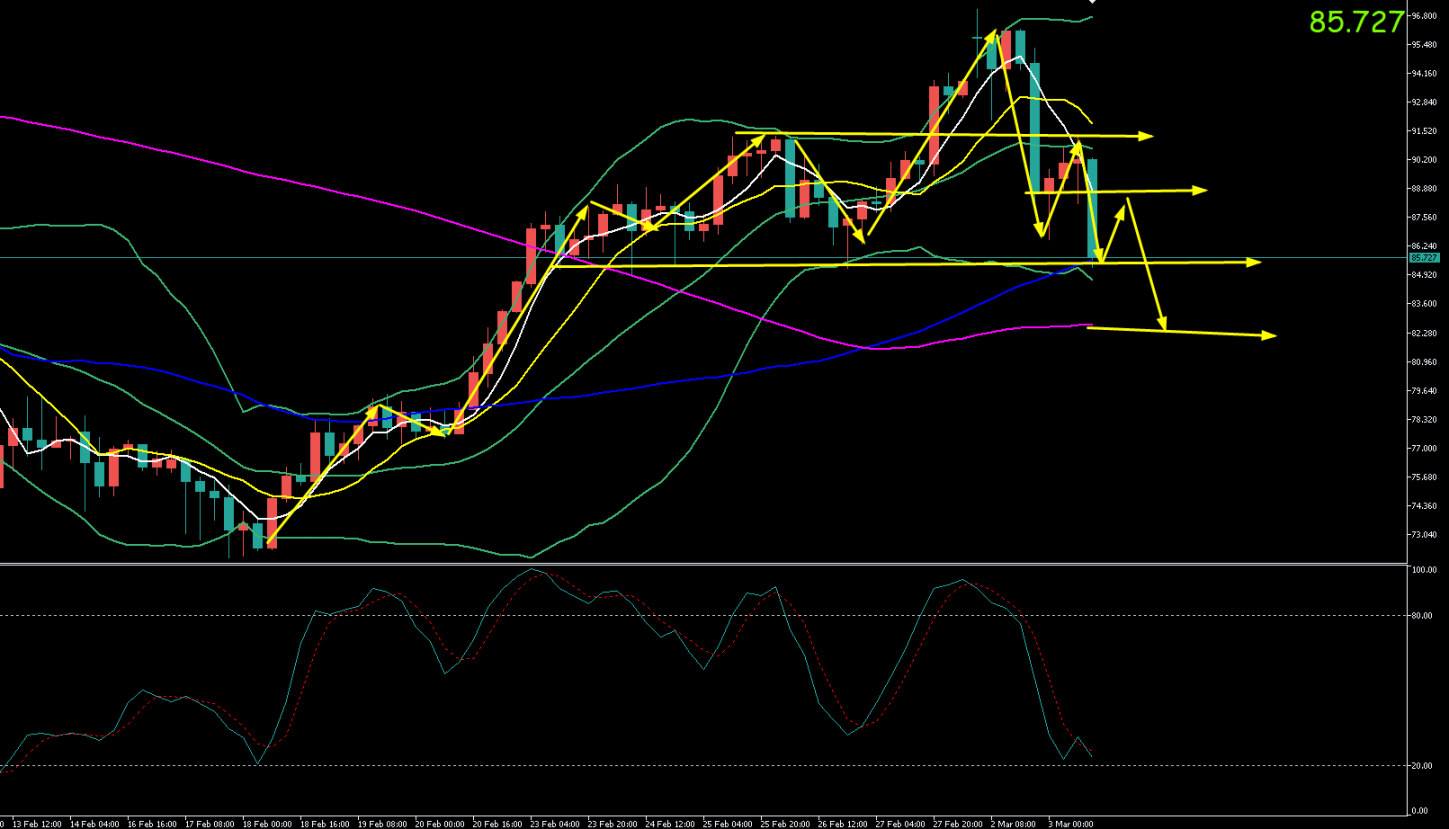Click the stochastic 20.00 level label

pyautogui.click(x=1423, y=766)
